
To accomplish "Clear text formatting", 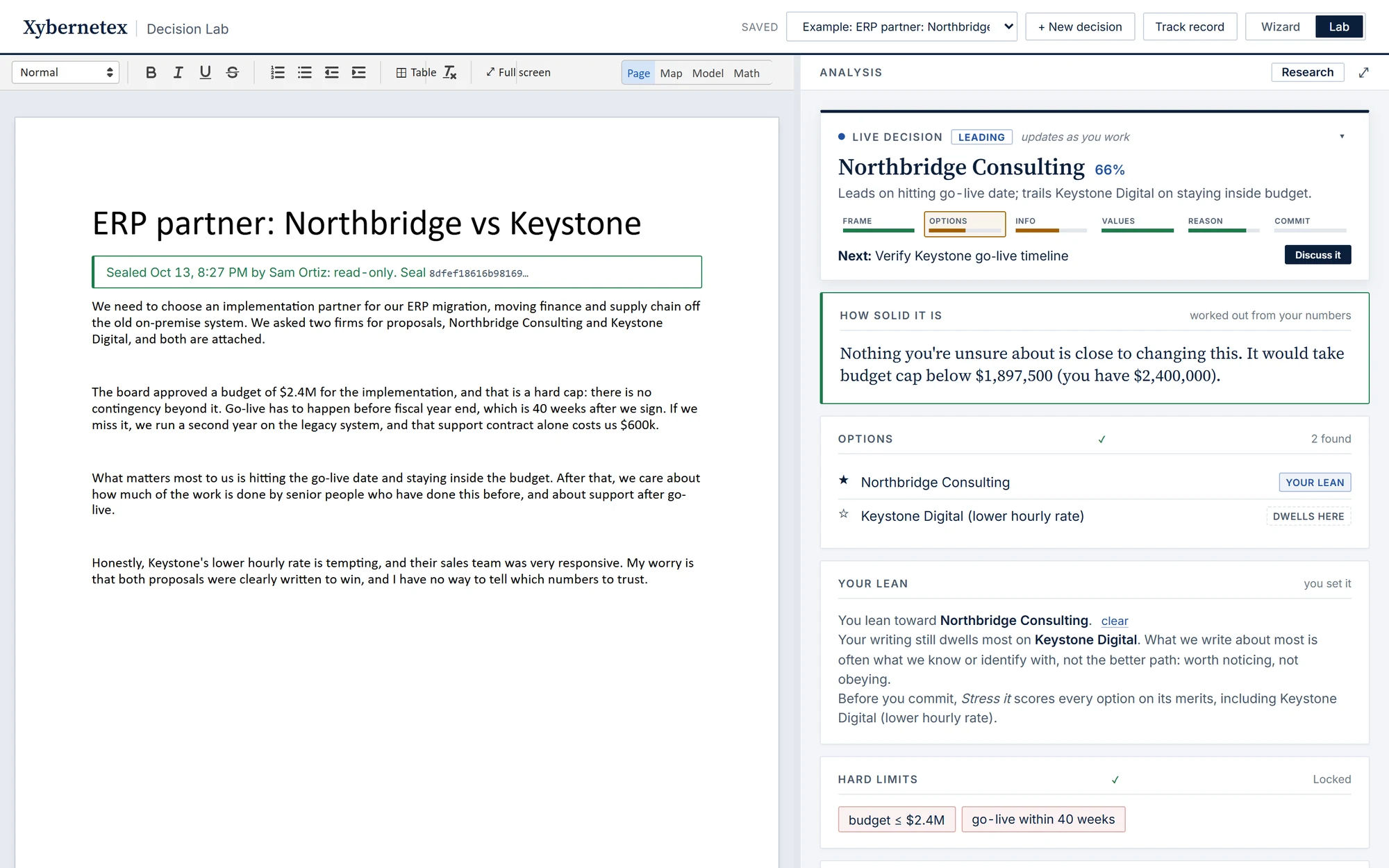I will tap(450, 72).
